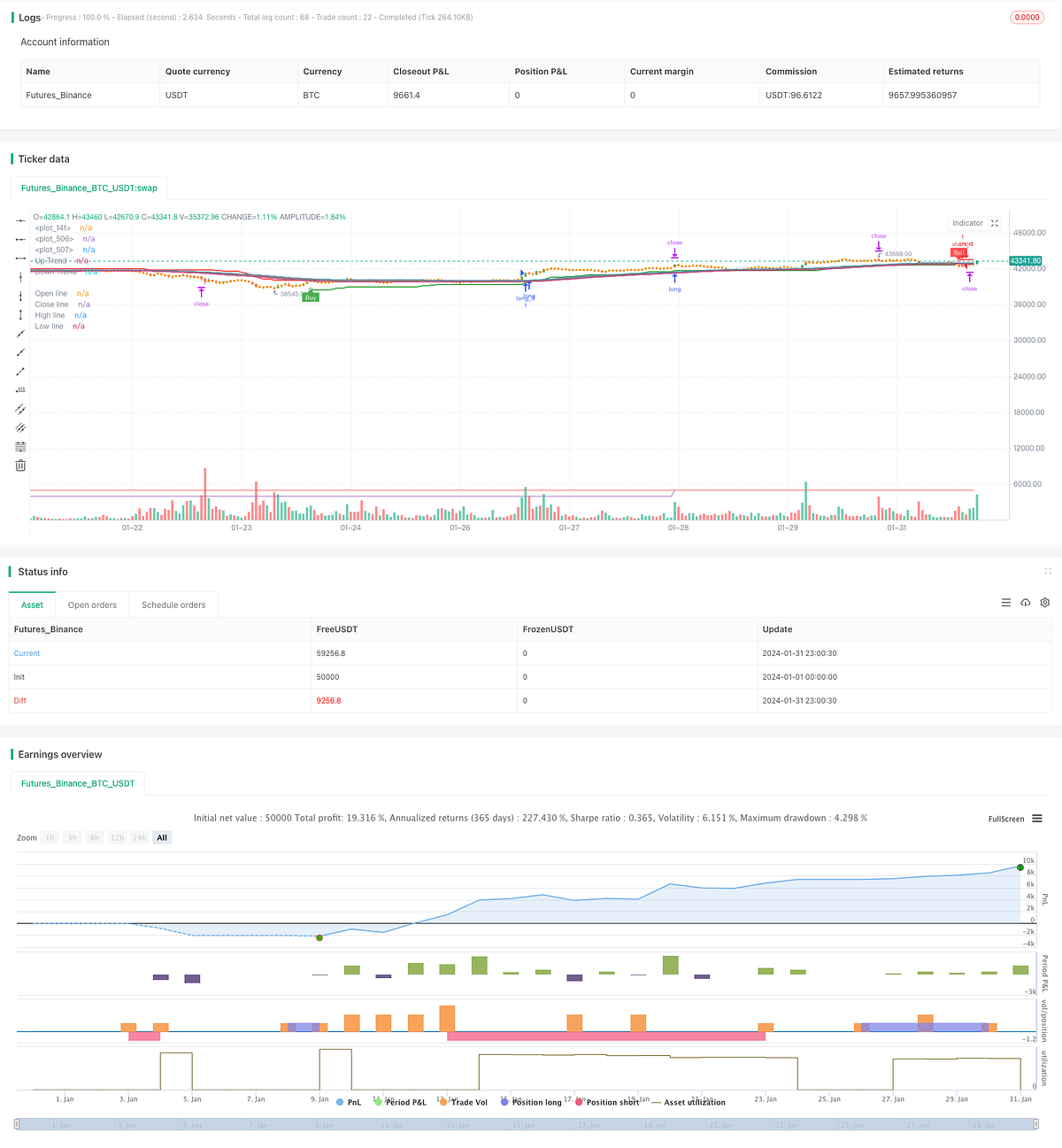Viewport: 1062px width, 1148px height.
Task: Click the Current link in the asset table
Action: point(27,653)
